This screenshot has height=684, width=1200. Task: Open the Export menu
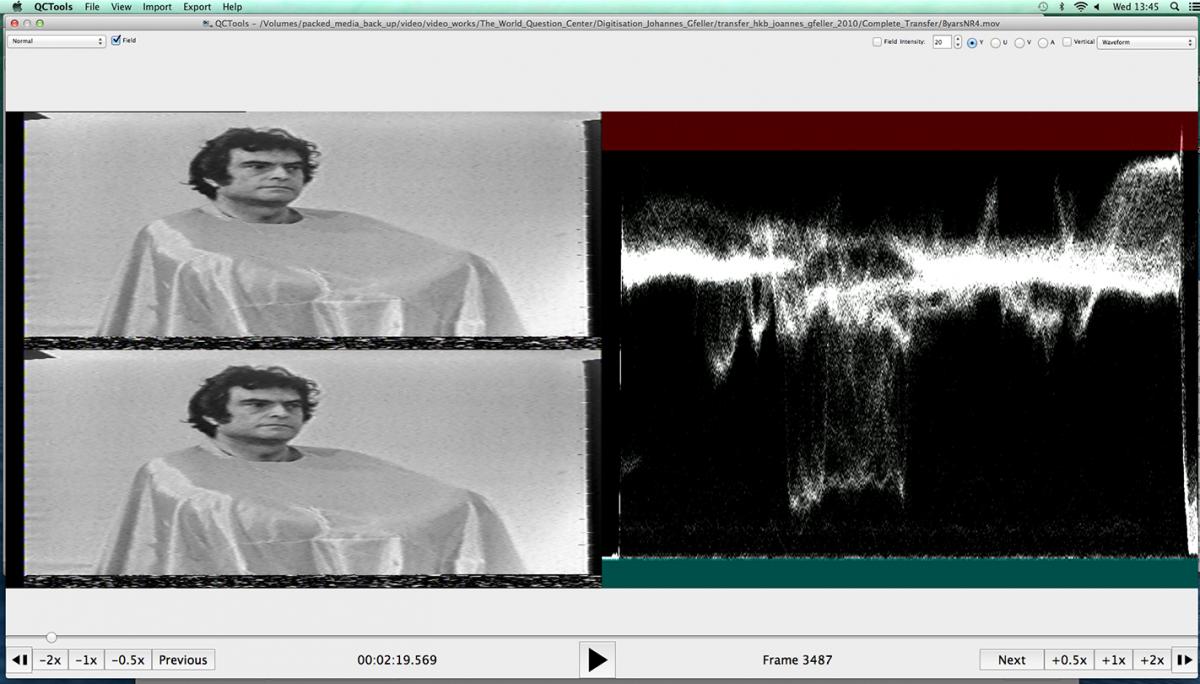(x=197, y=7)
